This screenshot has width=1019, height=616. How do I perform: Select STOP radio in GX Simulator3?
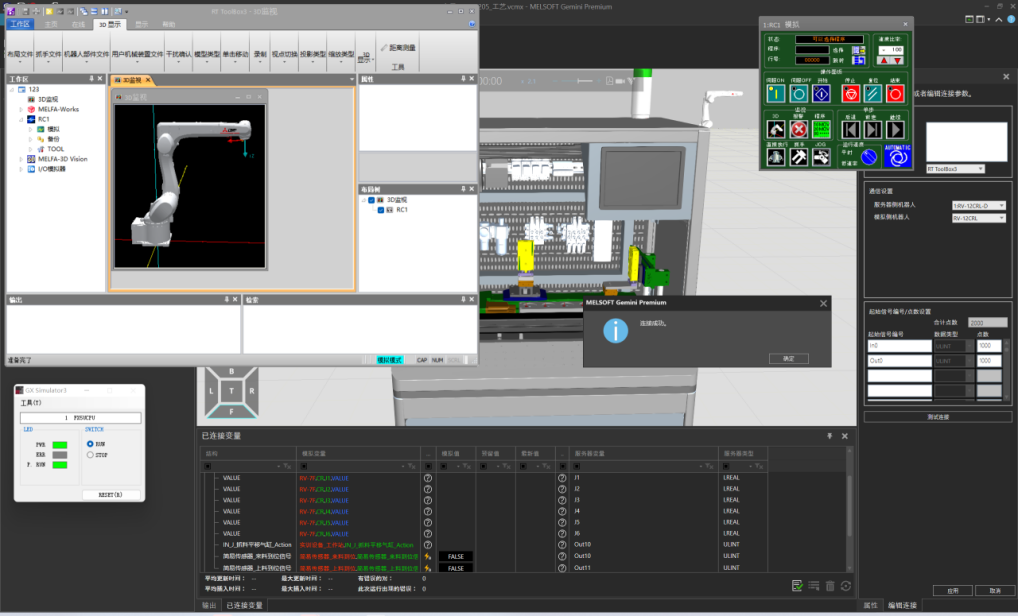(x=90, y=455)
